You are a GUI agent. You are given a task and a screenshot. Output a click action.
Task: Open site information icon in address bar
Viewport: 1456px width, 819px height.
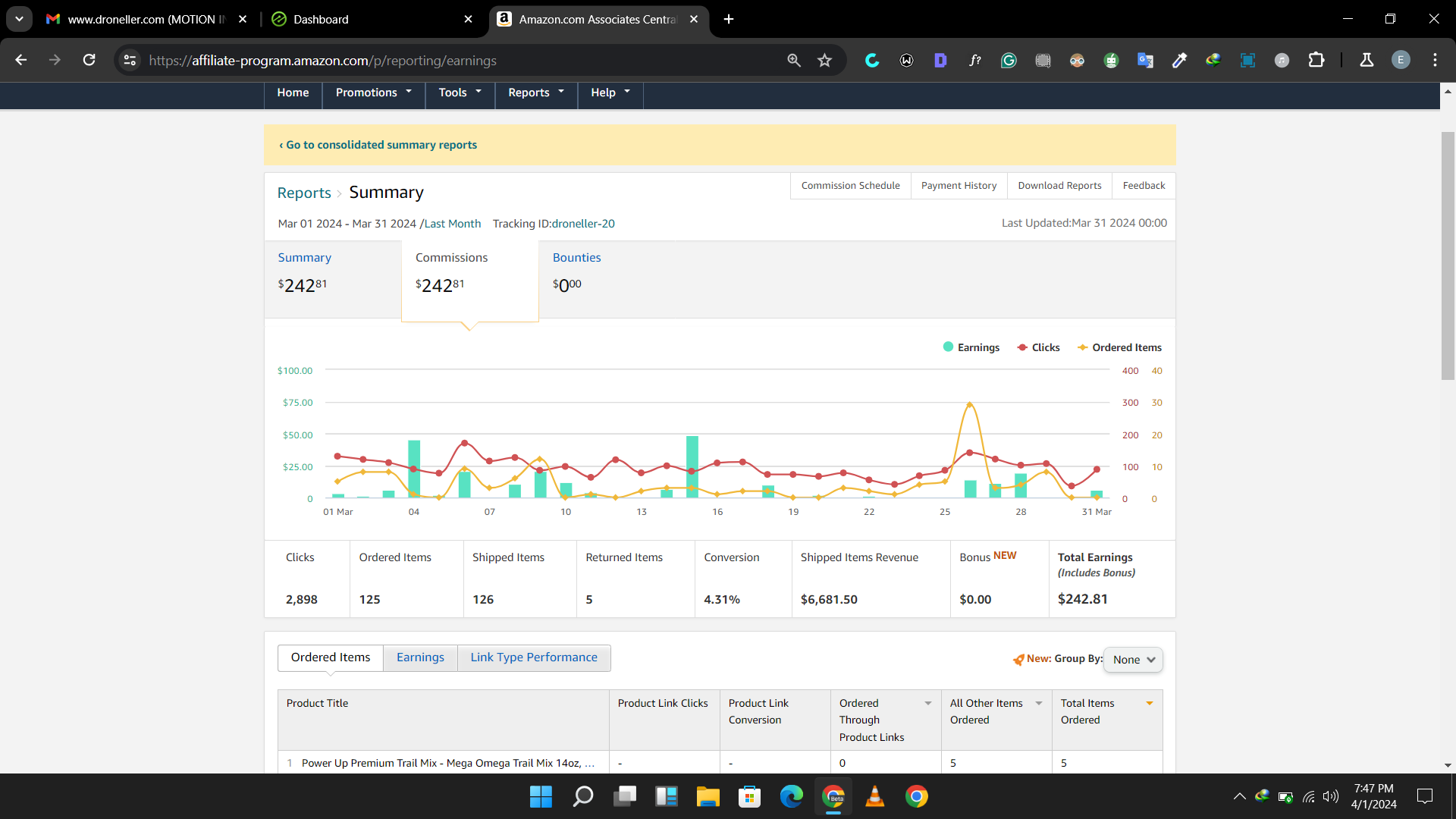coord(130,60)
